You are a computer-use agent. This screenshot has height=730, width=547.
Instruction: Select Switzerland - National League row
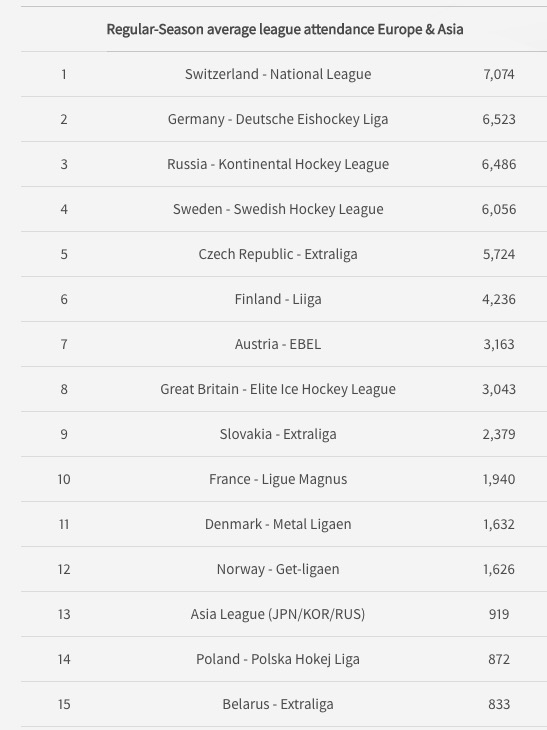coord(284,74)
